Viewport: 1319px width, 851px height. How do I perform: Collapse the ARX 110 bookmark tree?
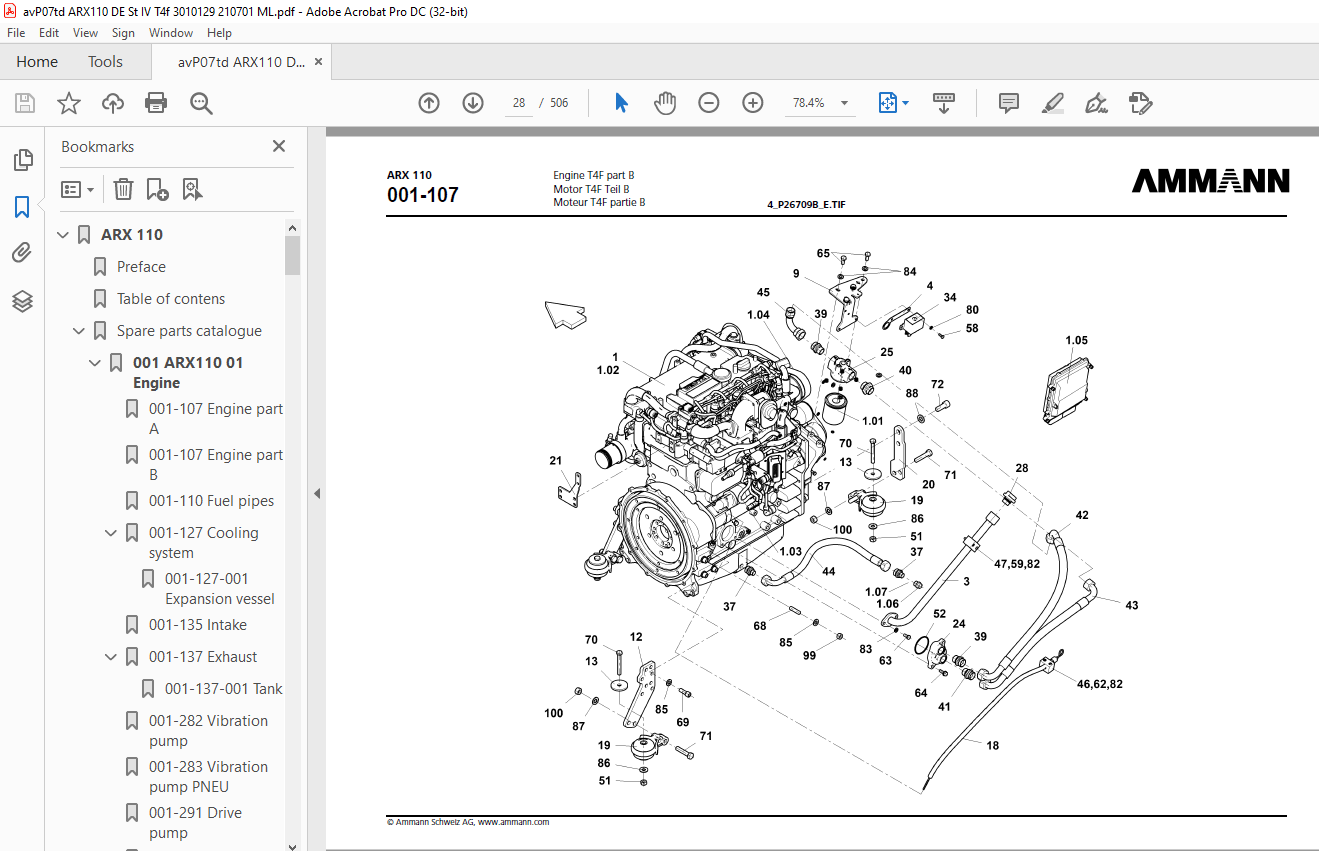pos(64,235)
